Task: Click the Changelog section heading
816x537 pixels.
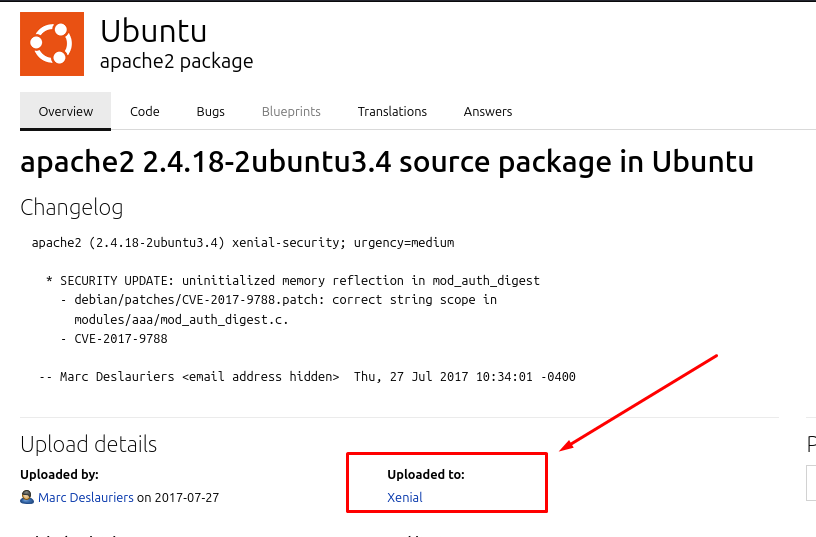Action: (72, 208)
